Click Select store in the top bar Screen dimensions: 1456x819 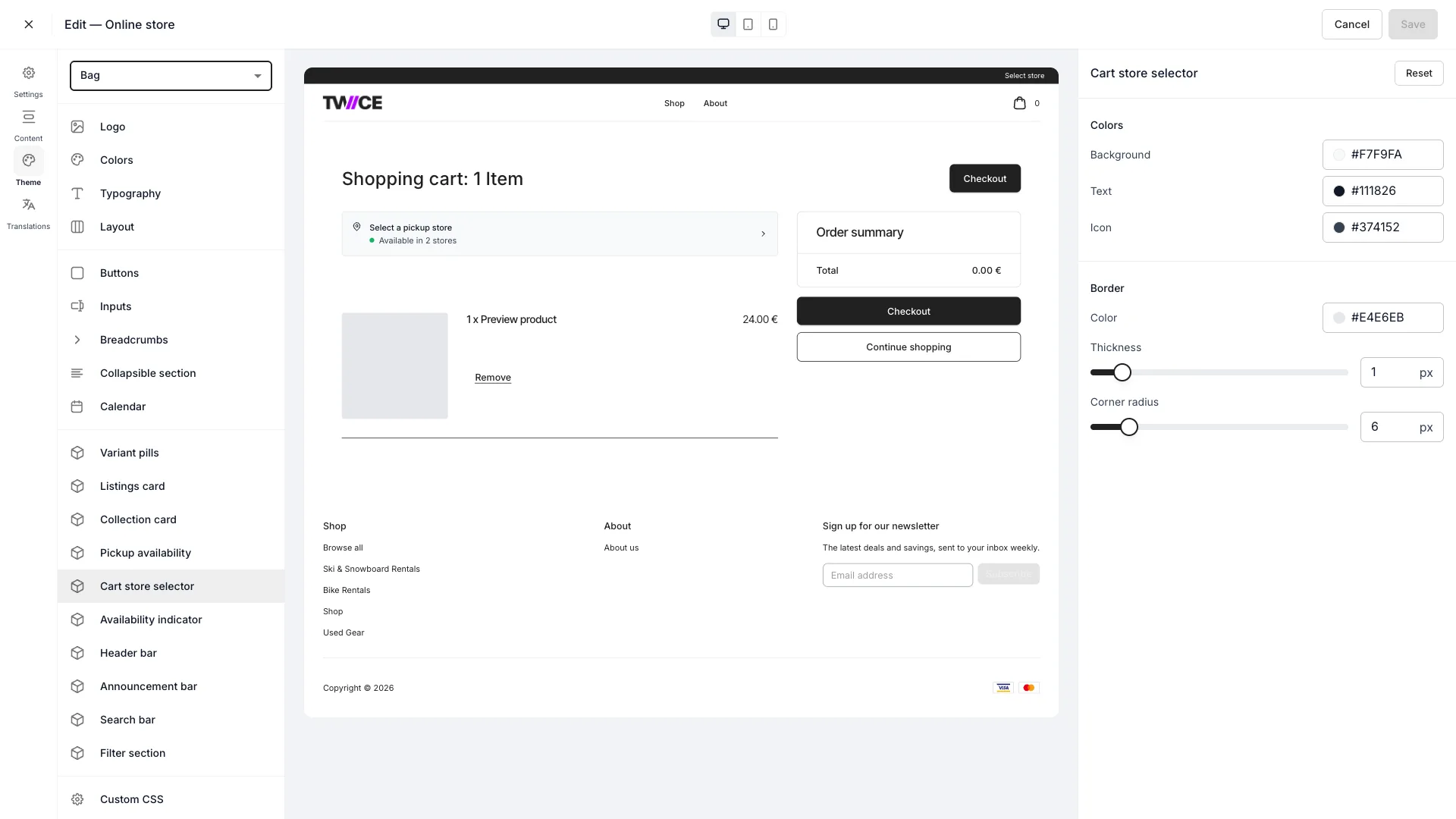(x=1025, y=76)
